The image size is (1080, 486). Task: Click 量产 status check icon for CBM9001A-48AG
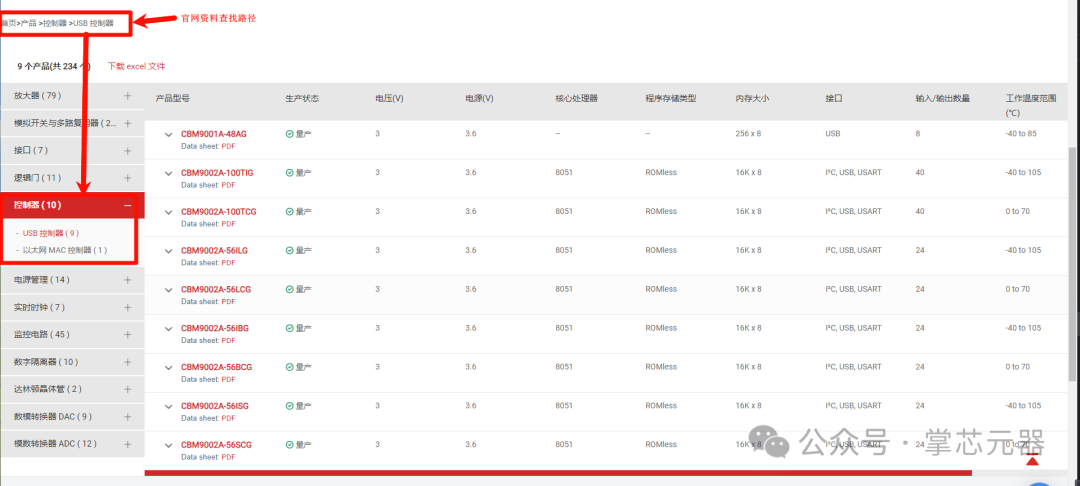pos(289,134)
